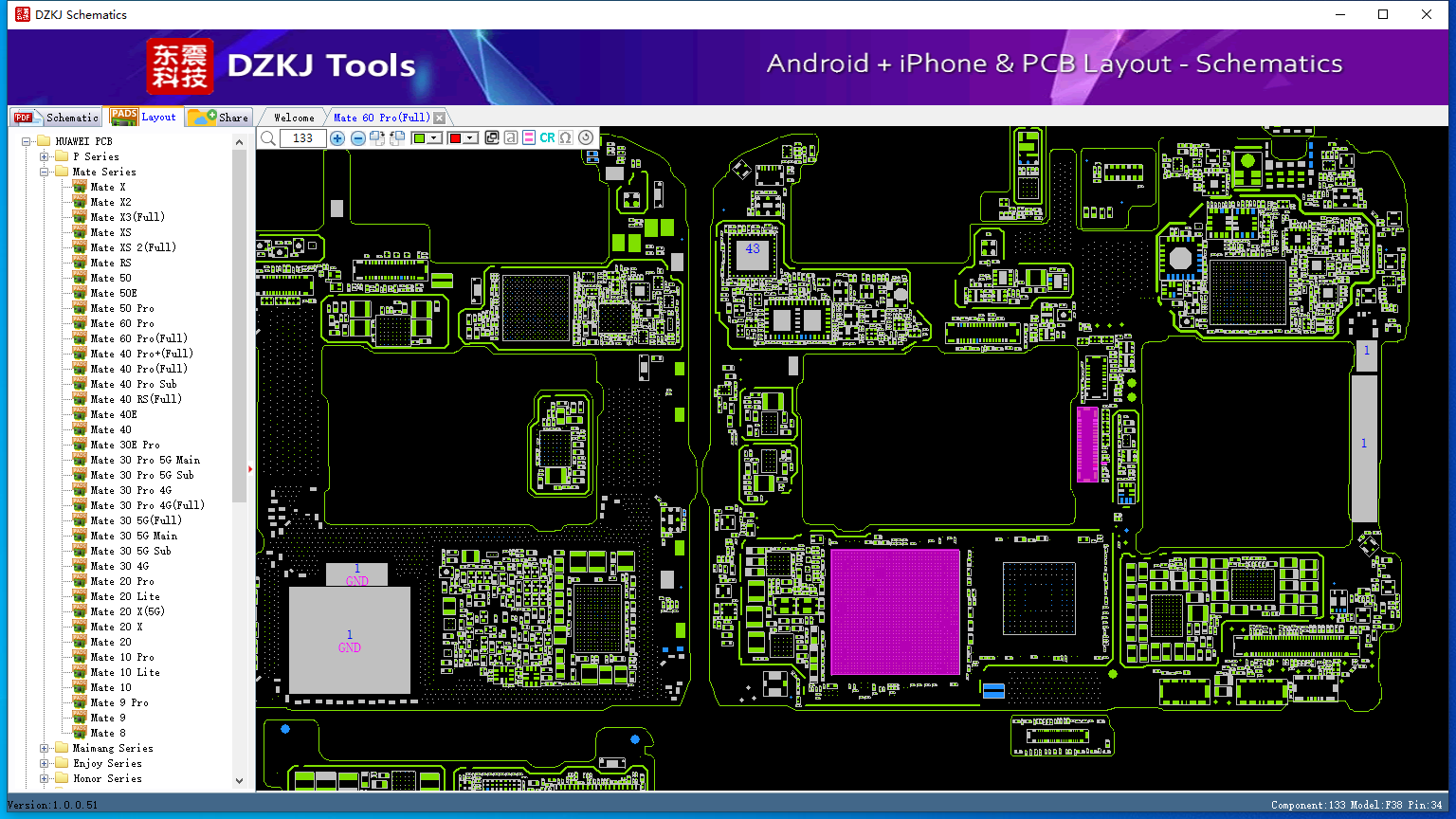Switch to the Welcome document tab
This screenshot has height=819, width=1456.
coord(294,118)
